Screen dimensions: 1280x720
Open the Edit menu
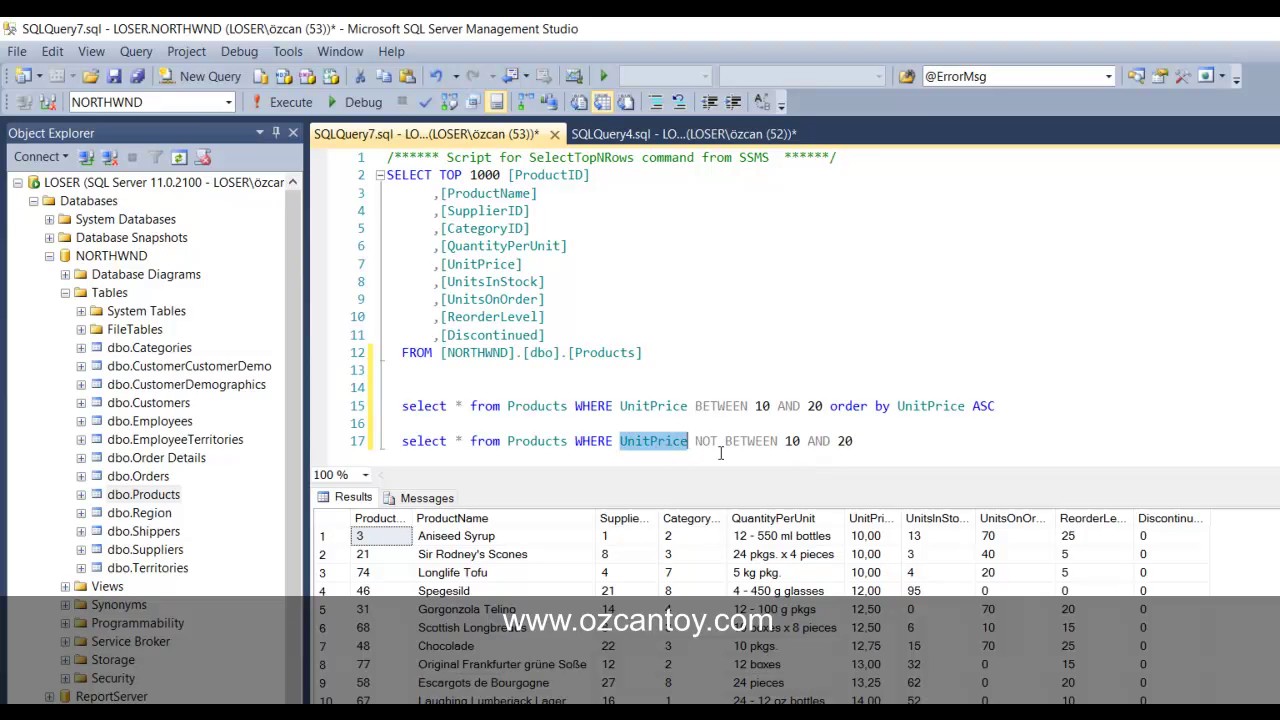click(52, 51)
